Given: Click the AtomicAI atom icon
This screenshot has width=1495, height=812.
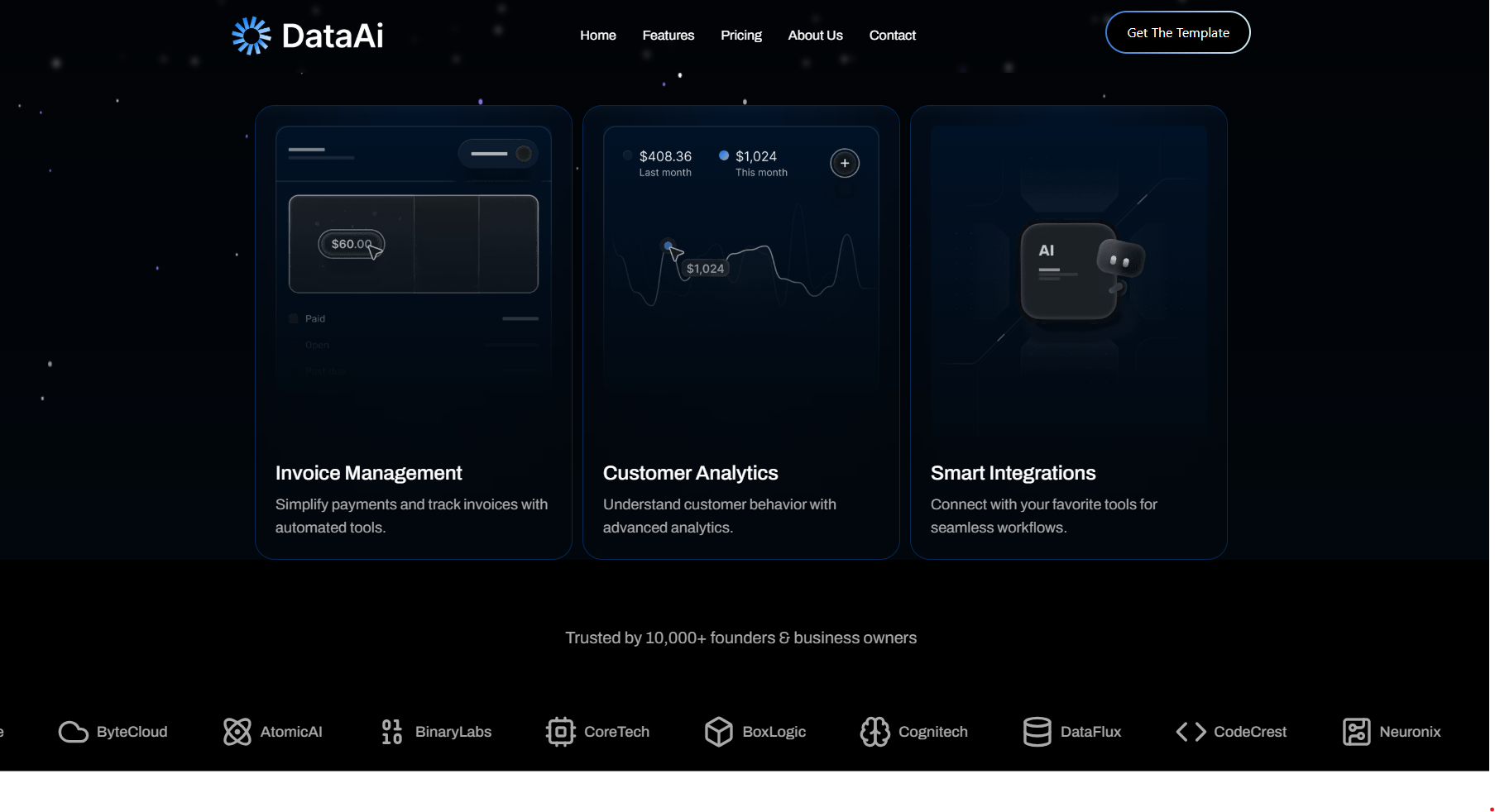Looking at the screenshot, I should click(x=236, y=731).
